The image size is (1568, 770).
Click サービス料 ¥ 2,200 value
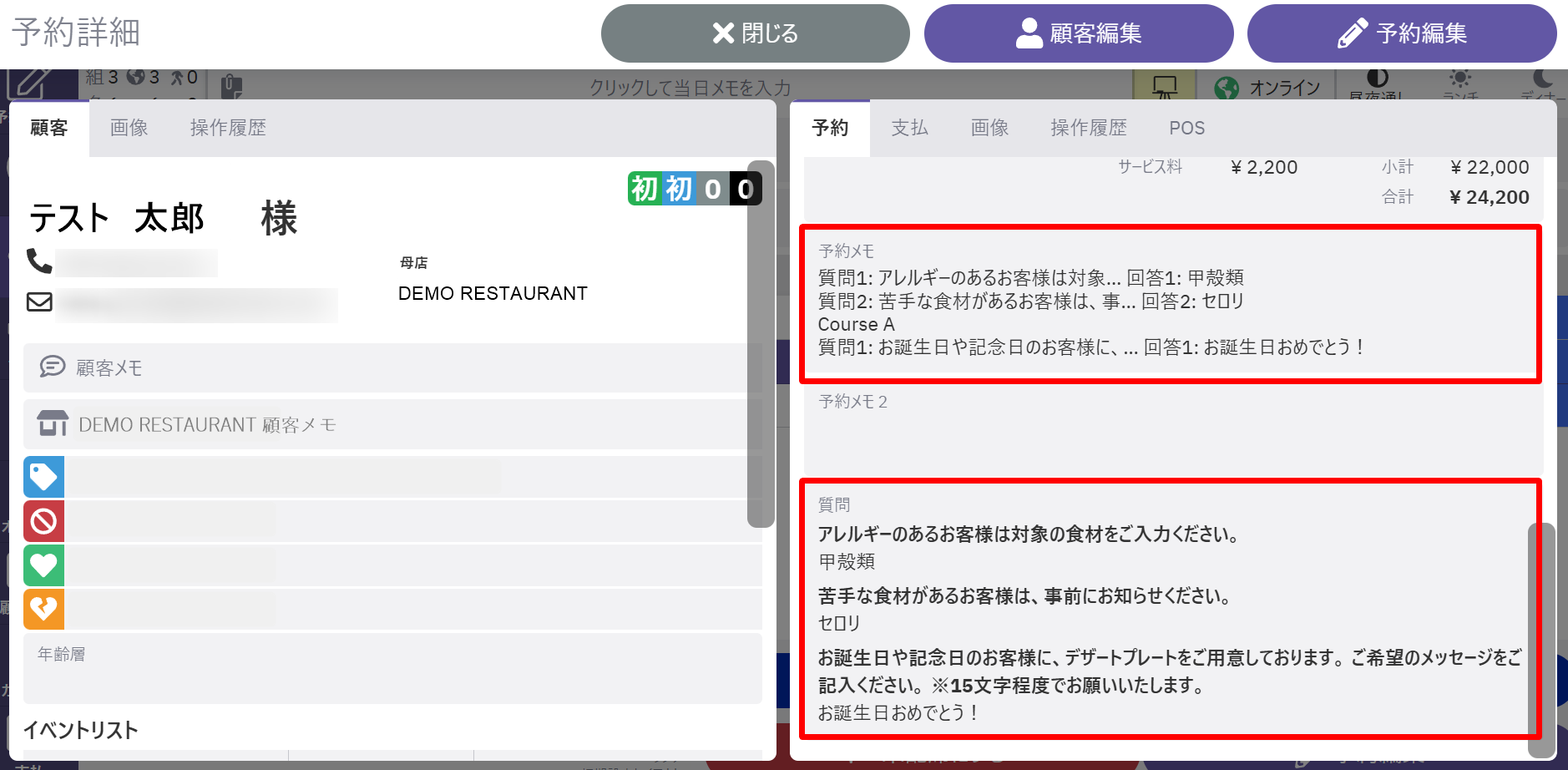tap(1264, 167)
